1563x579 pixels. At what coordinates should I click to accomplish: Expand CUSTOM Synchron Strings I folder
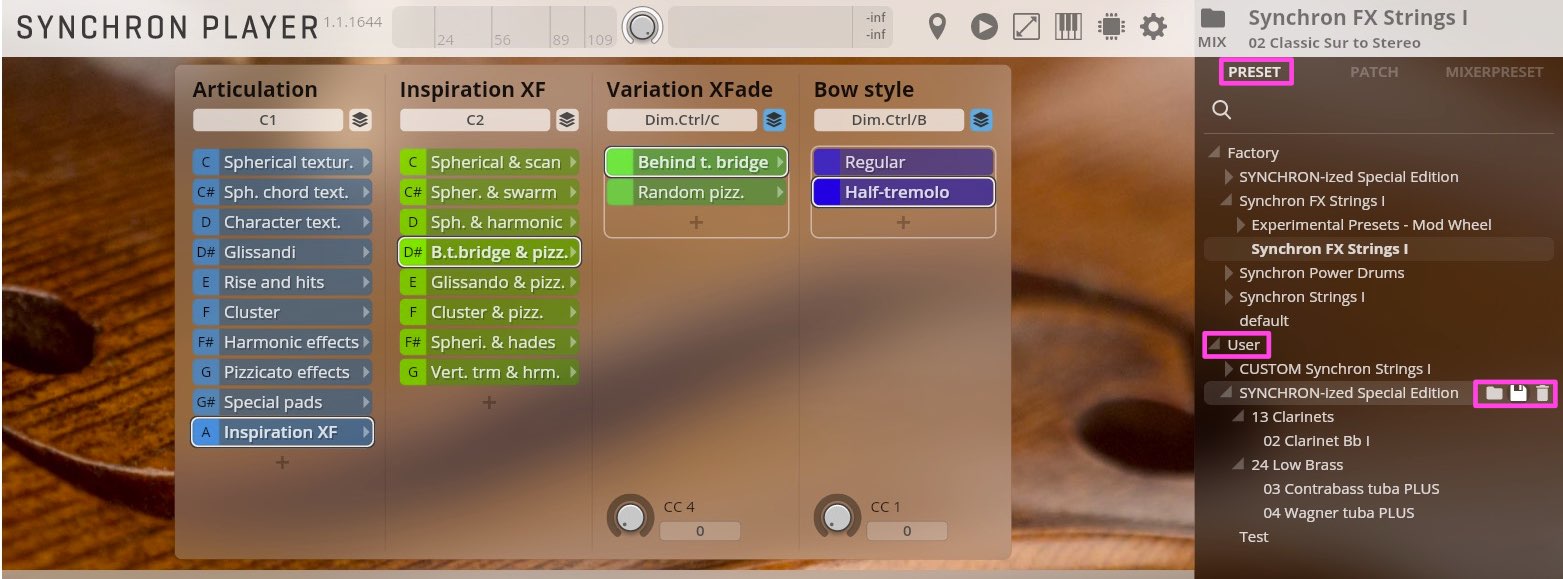1230,369
